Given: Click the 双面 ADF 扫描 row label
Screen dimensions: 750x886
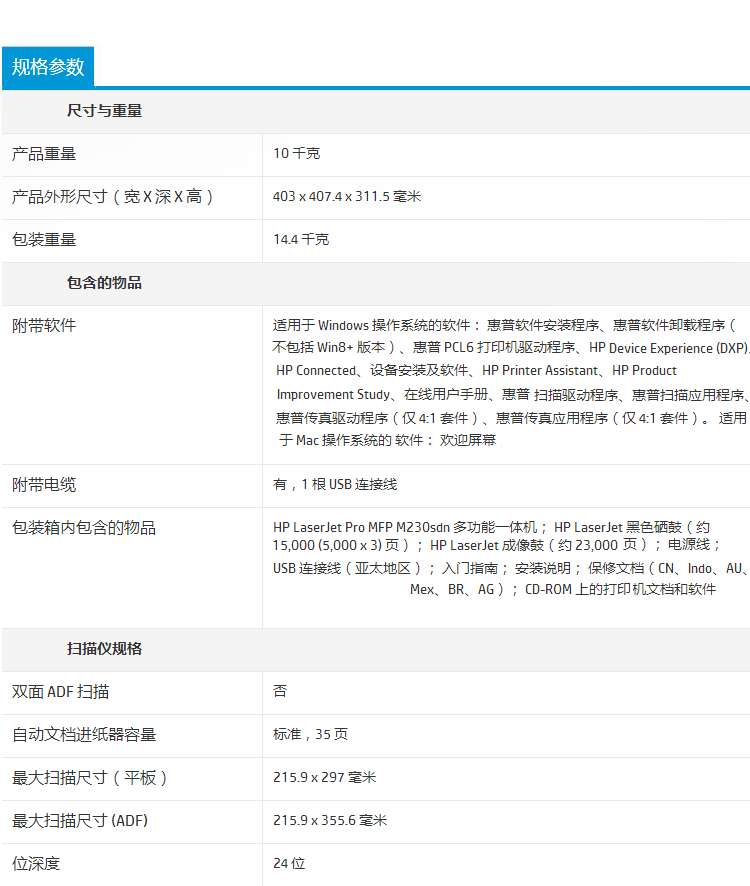Looking at the screenshot, I should (x=60, y=692).
